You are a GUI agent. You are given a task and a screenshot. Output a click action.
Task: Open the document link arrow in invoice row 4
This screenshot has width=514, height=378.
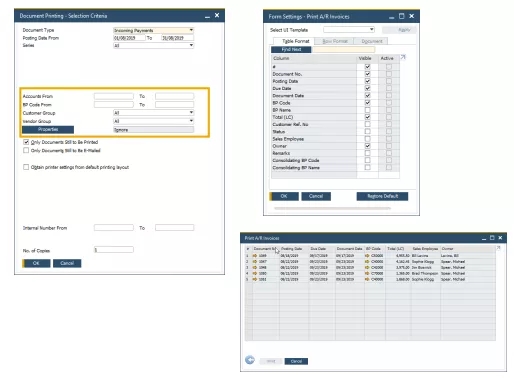tap(255, 273)
